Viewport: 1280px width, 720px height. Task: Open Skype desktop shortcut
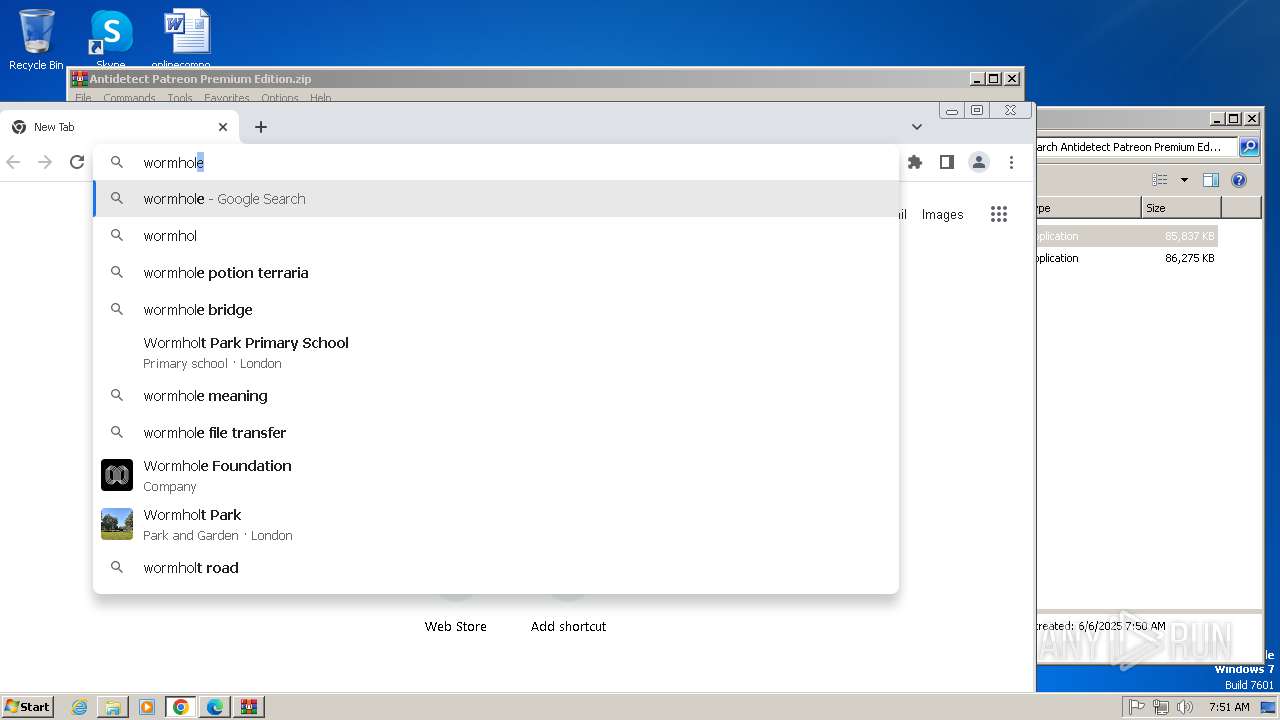(x=111, y=40)
